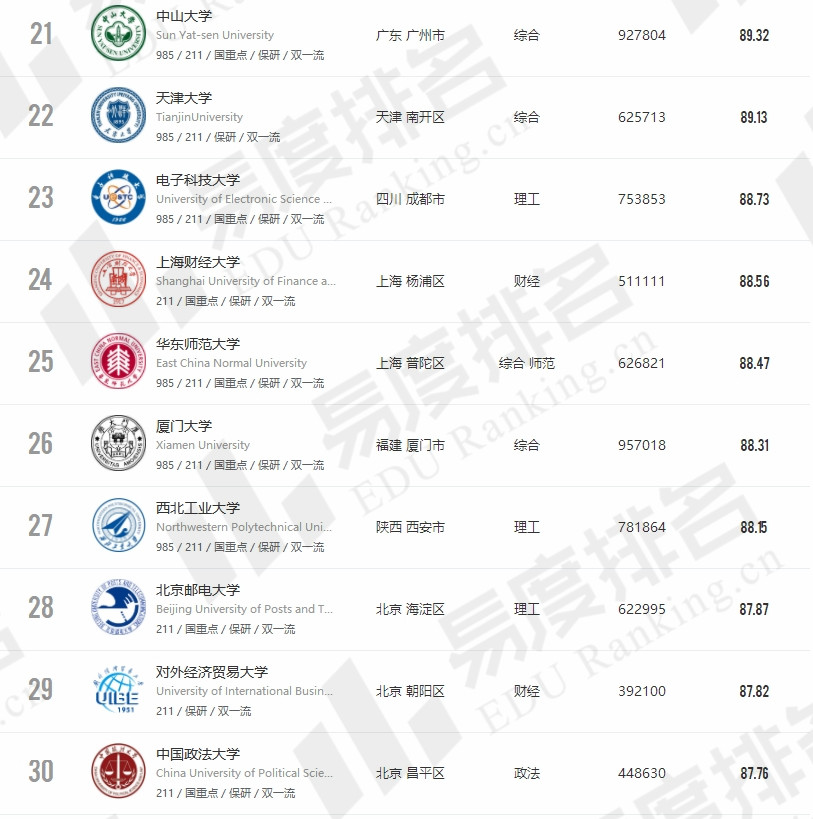Click the rank number 25
This screenshot has height=819, width=813.
point(41,362)
